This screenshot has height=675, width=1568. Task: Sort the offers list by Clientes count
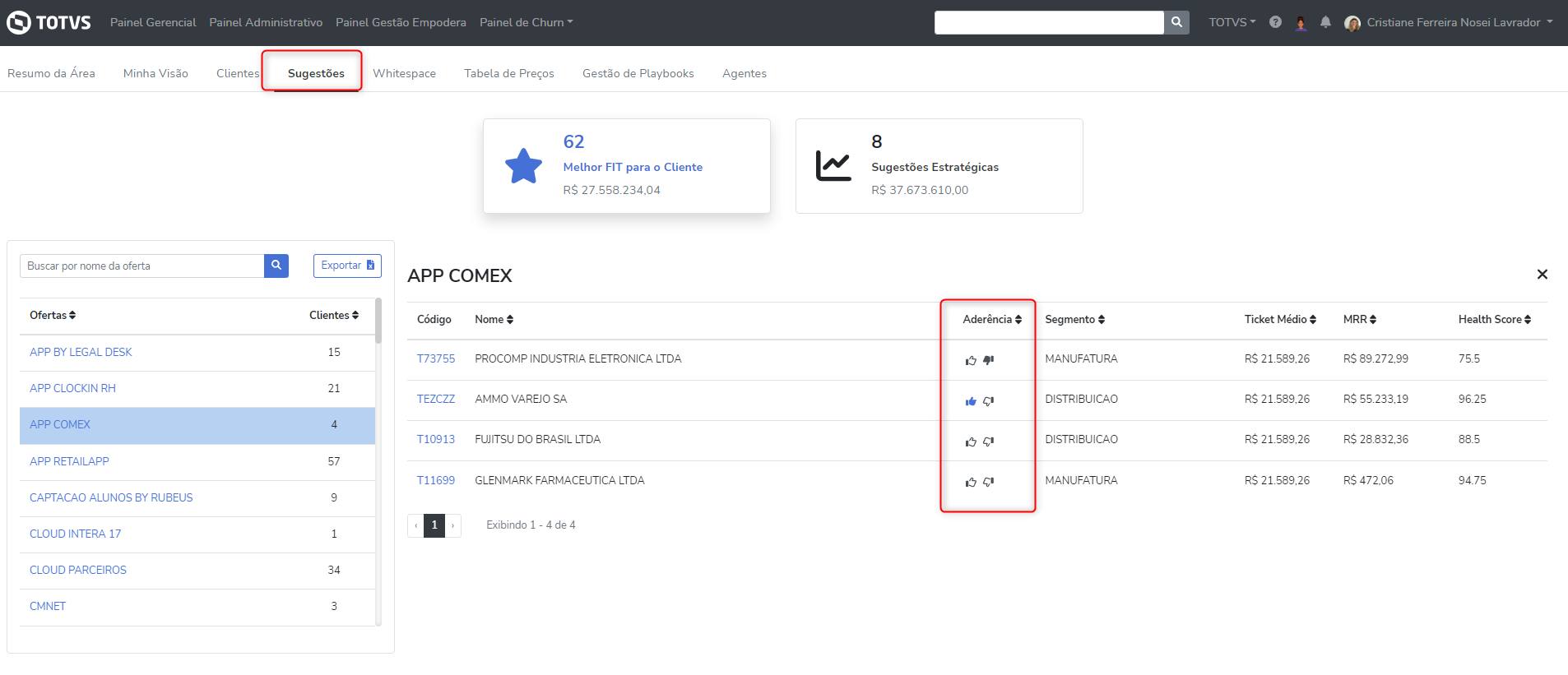[x=334, y=315]
